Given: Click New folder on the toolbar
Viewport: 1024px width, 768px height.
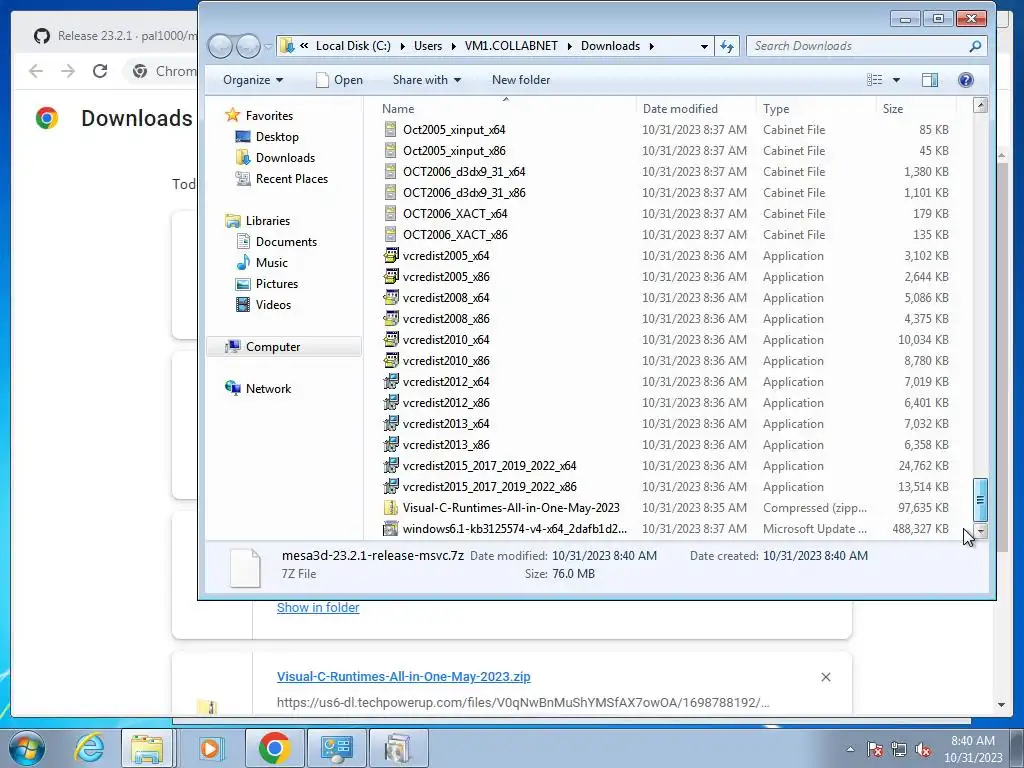Looking at the screenshot, I should [520, 80].
